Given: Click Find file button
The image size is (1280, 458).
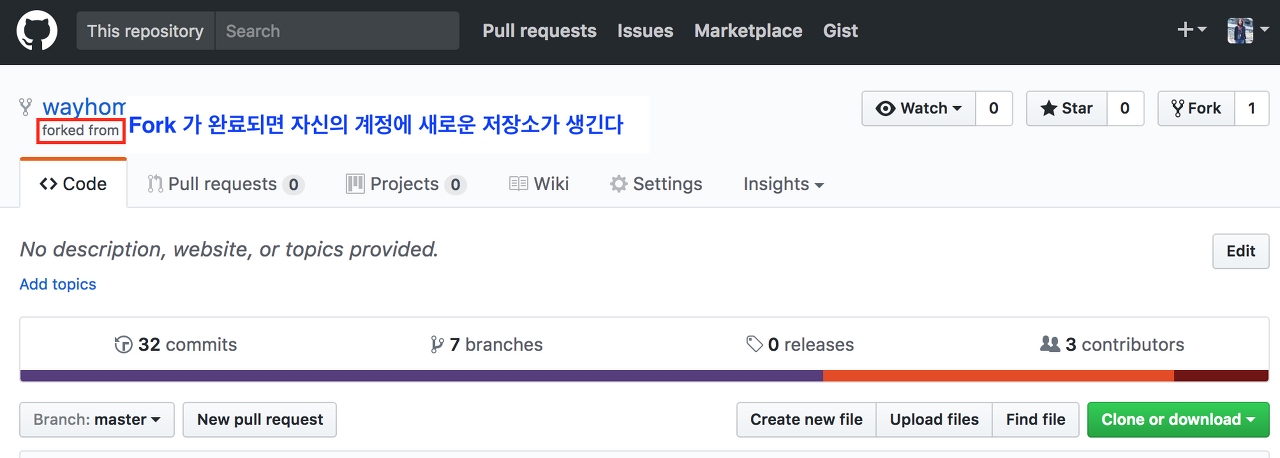Looking at the screenshot, I should tap(1036, 420).
